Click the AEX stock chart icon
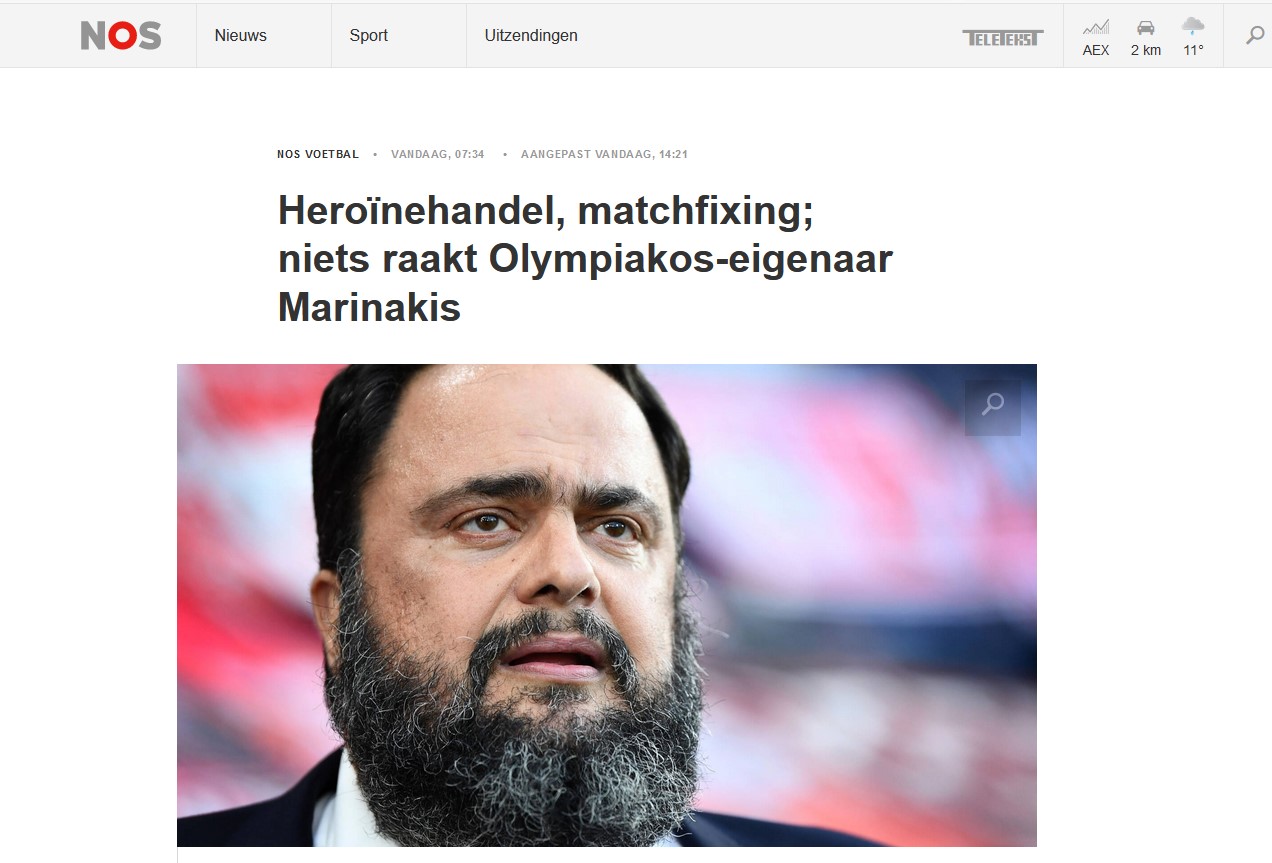This screenshot has width=1272, height=863. (1096, 27)
